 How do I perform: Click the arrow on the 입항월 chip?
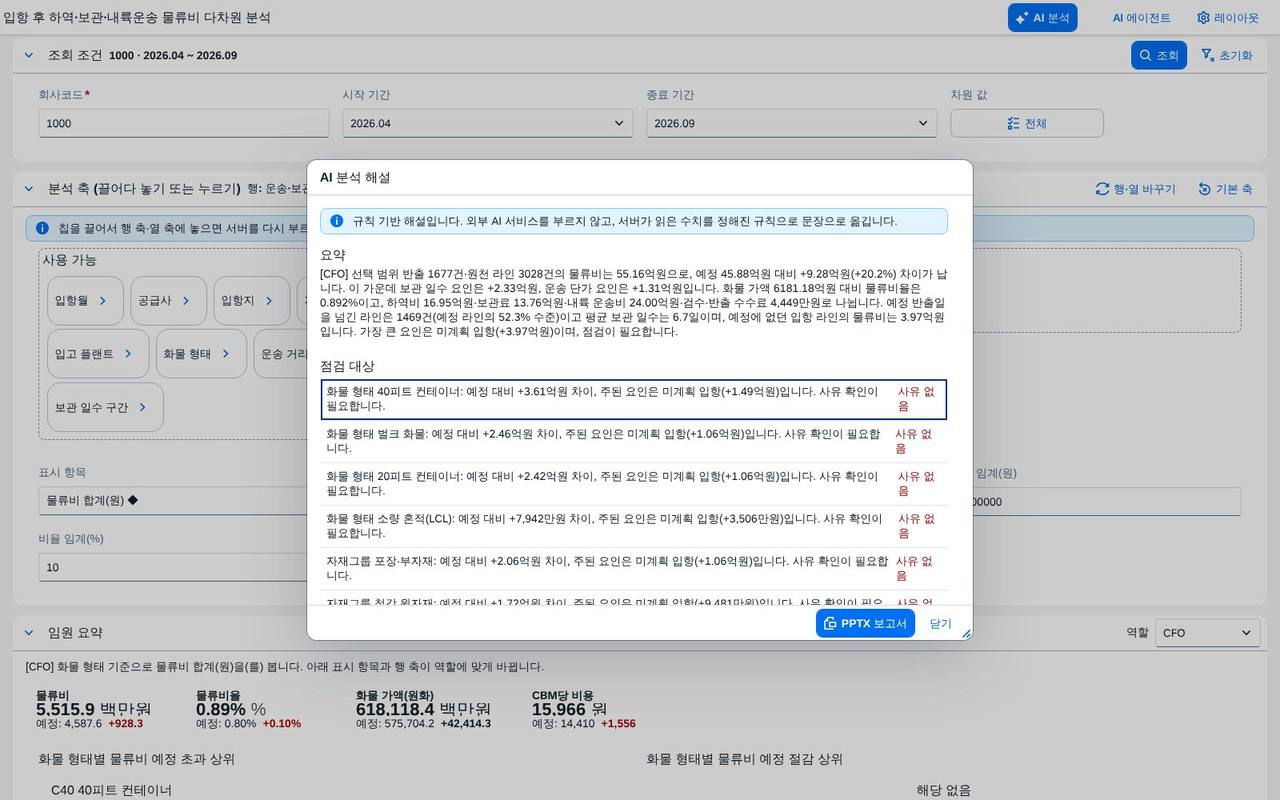point(103,300)
